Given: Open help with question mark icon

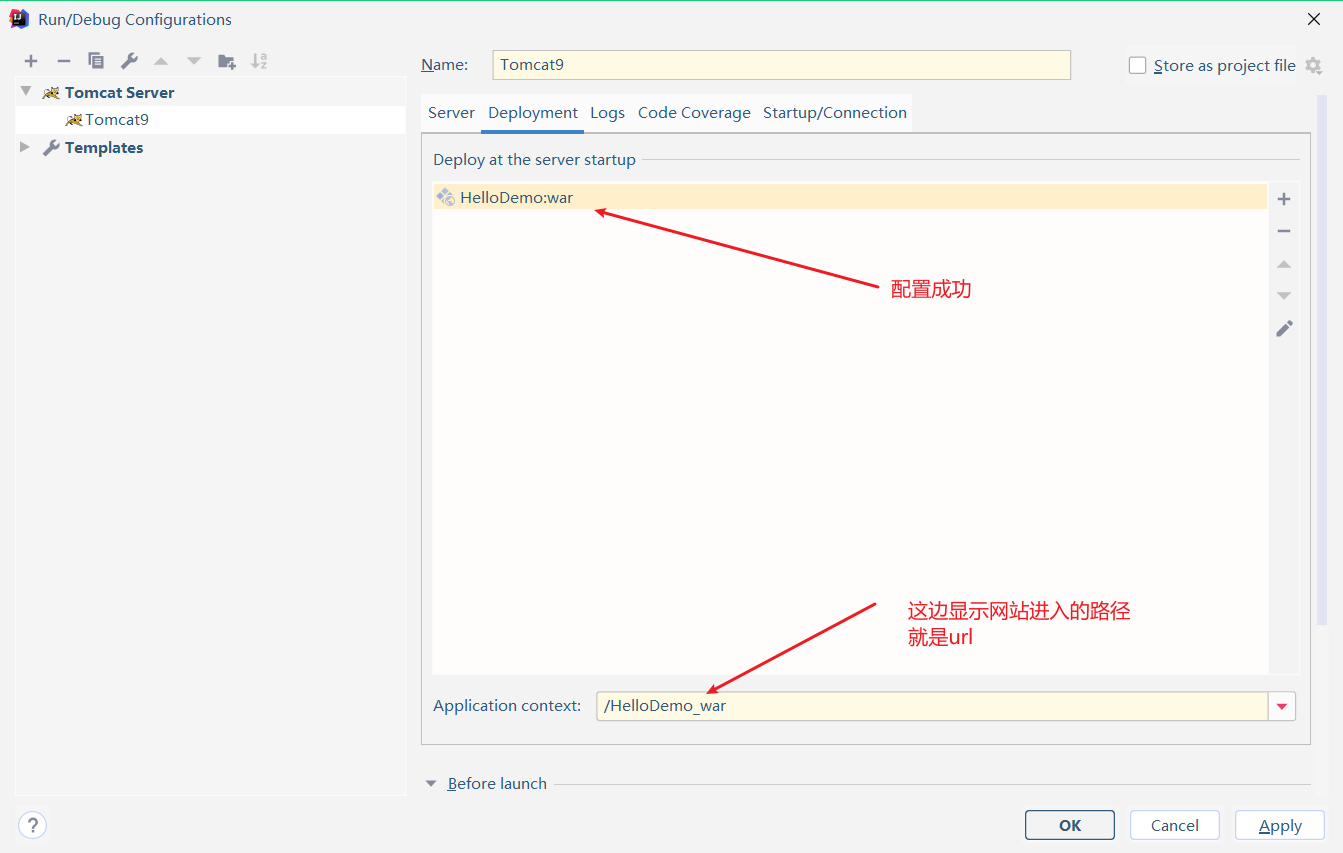Looking at the screenshot, I should pos(33,825).
